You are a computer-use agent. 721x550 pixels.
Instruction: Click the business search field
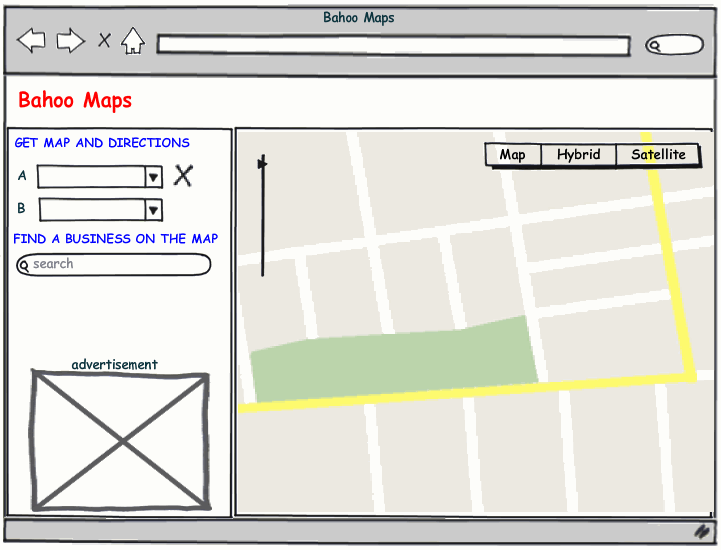pyautogui.click(x=114, y=264)
